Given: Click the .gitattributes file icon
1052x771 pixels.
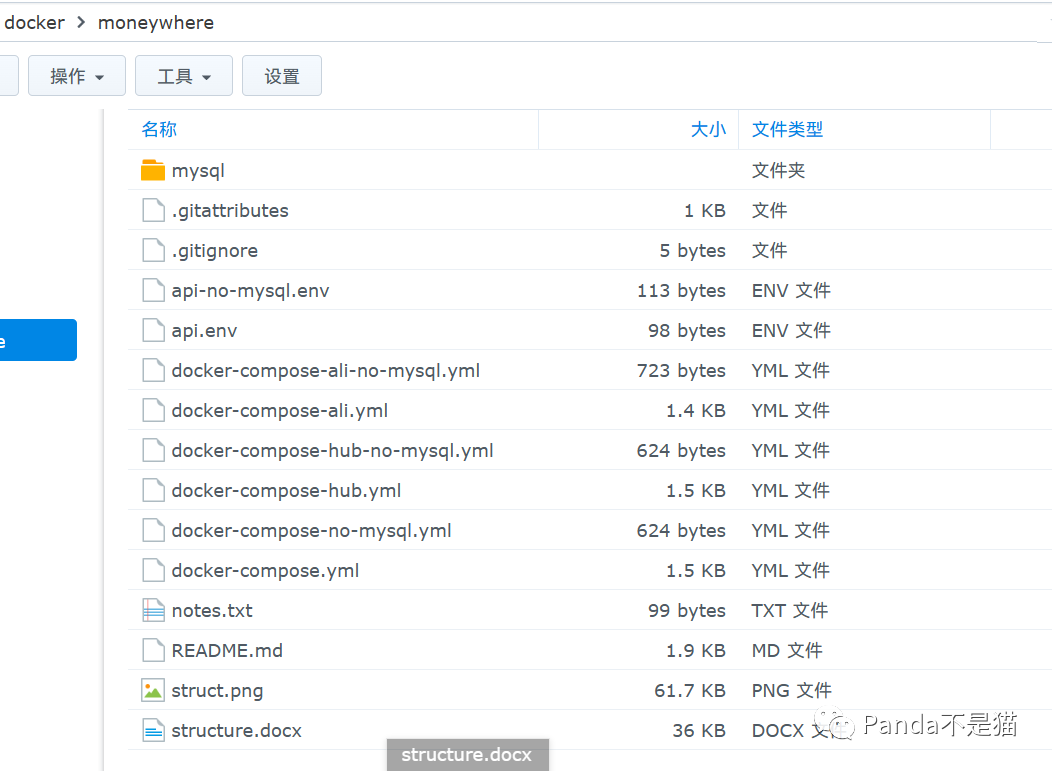Looking at the screenshot, I should pyautogui.click(x=153, y=210).
